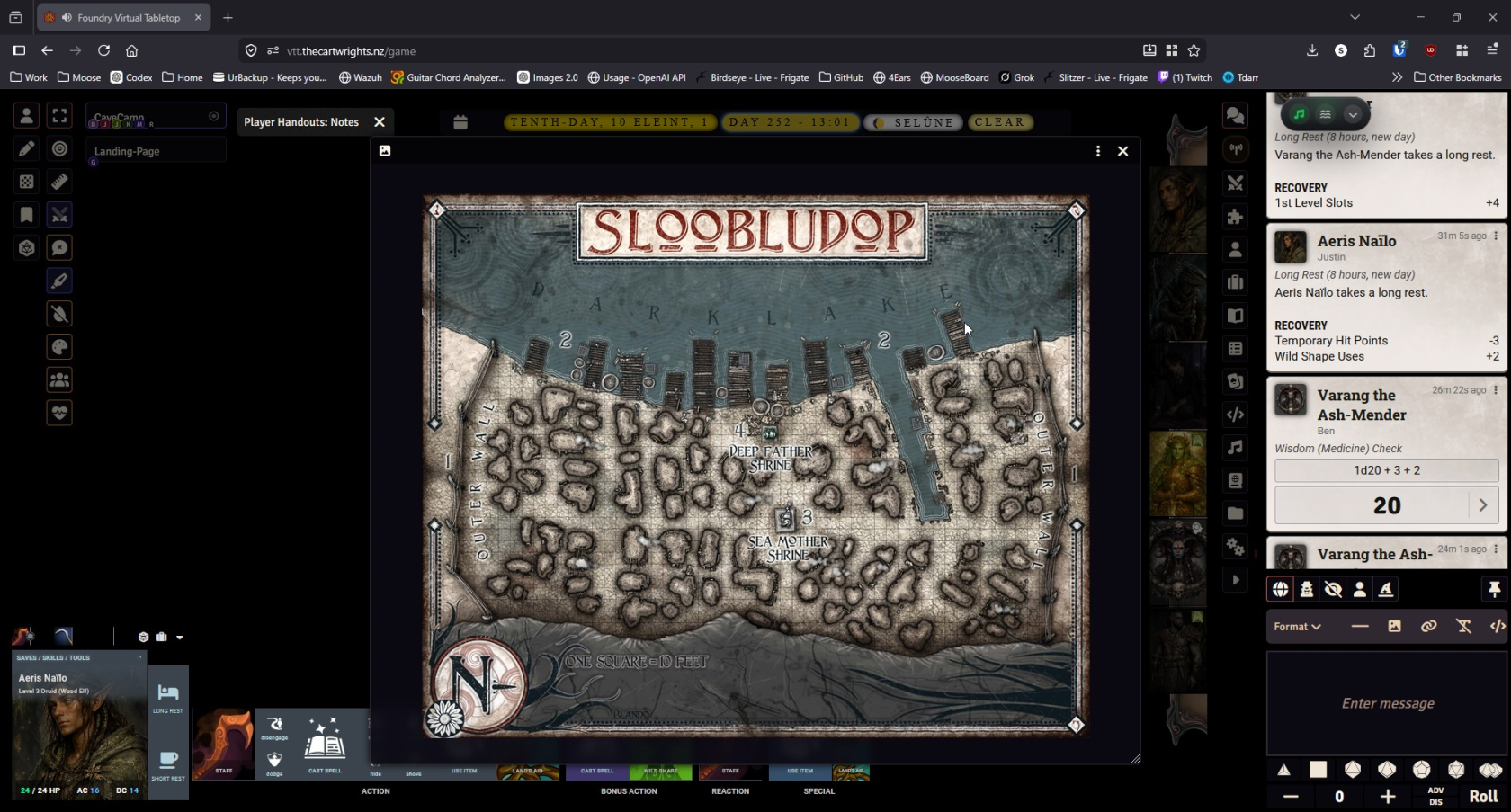Open the color palette tool

click(x=59, y=347)
